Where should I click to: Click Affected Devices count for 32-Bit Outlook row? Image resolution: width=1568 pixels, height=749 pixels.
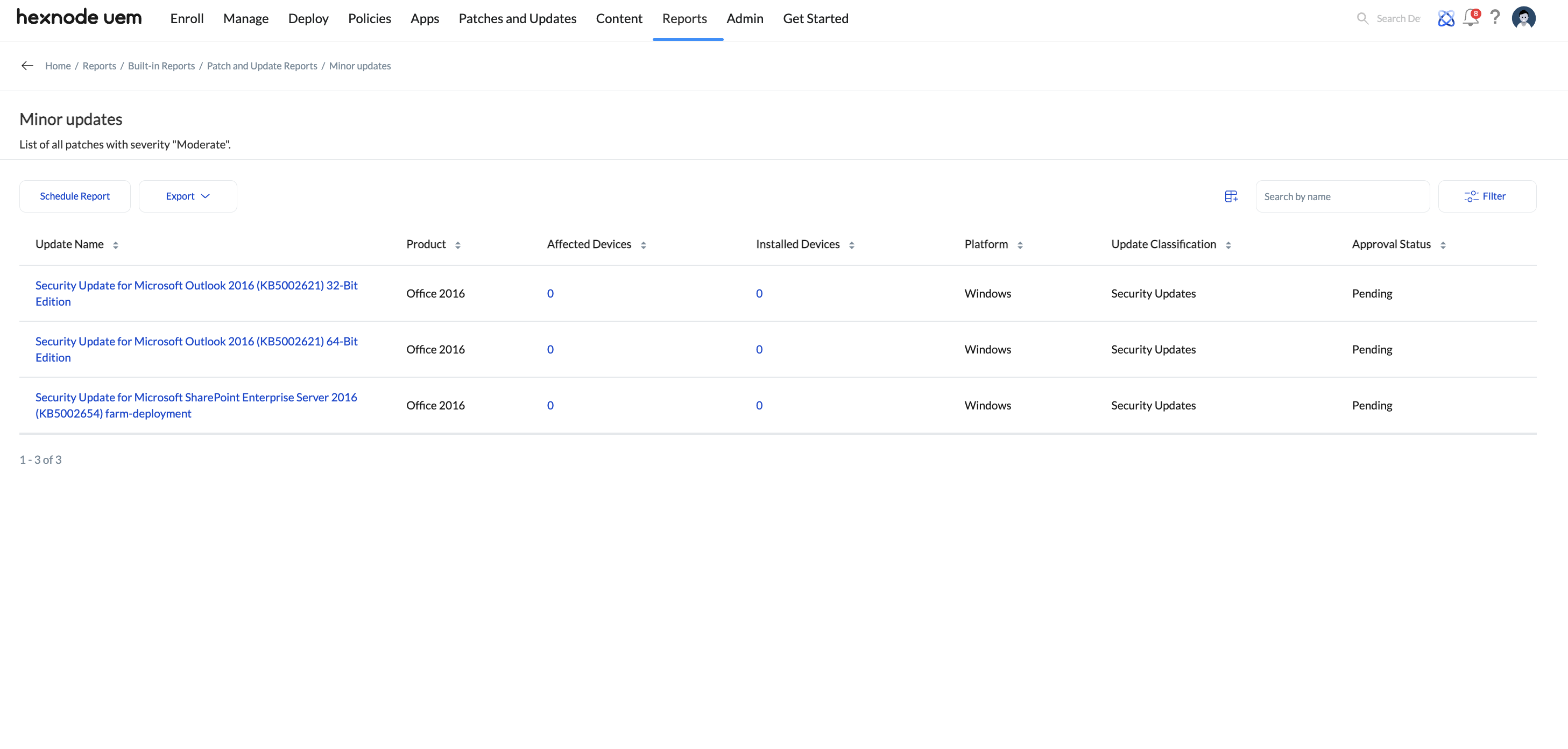550,293
